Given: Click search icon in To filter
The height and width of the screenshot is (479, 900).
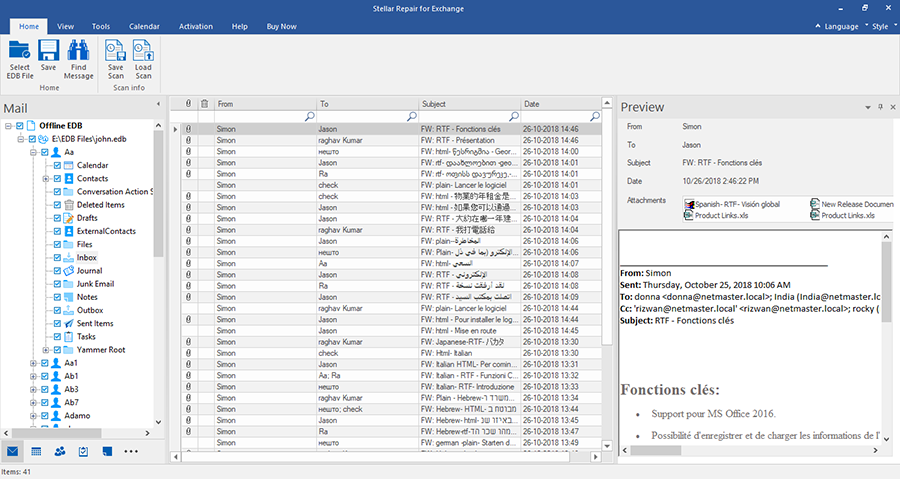Looking at the screenshot, I should tap(412, 116).
